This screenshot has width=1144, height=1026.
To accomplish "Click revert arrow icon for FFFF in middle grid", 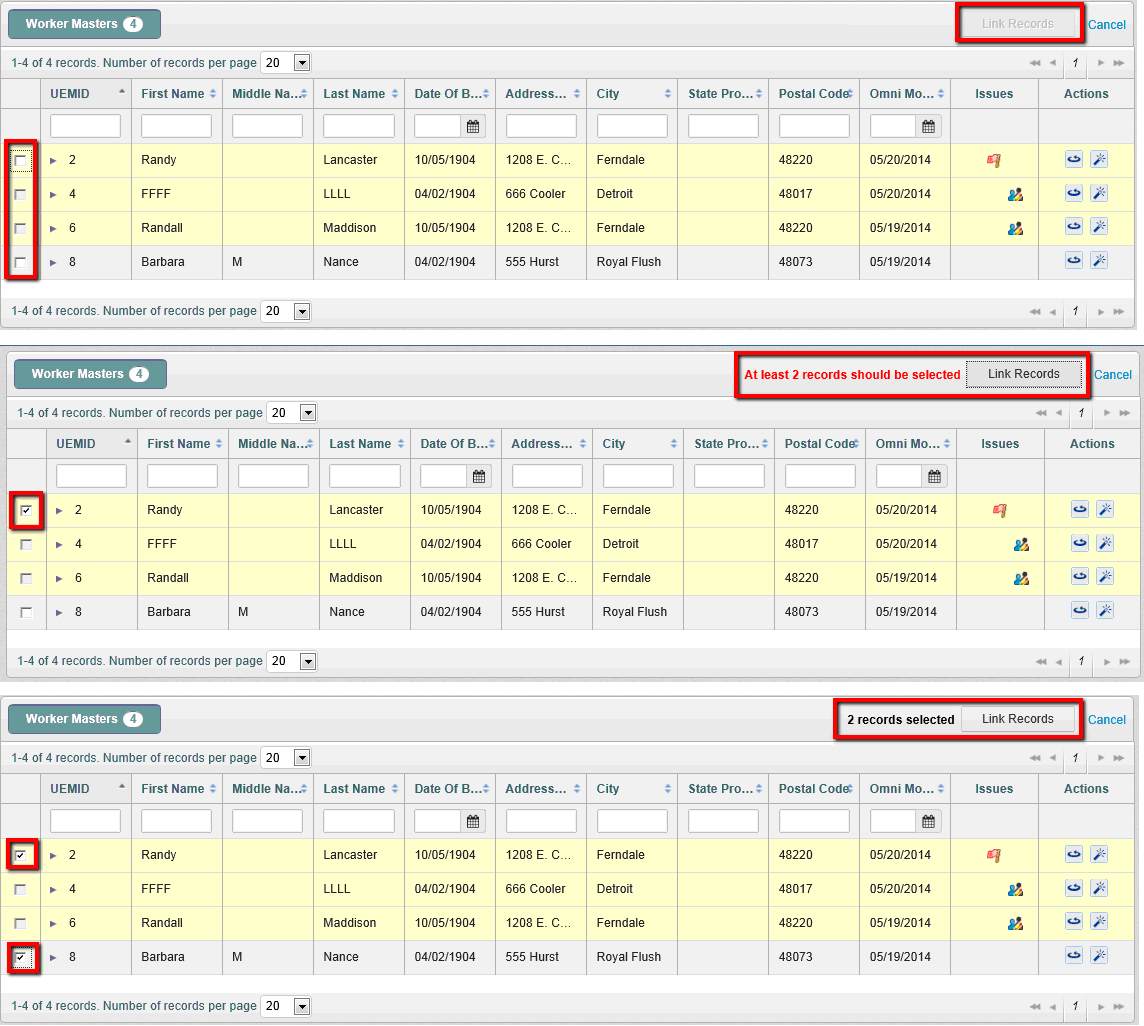I will point(1080,544).
